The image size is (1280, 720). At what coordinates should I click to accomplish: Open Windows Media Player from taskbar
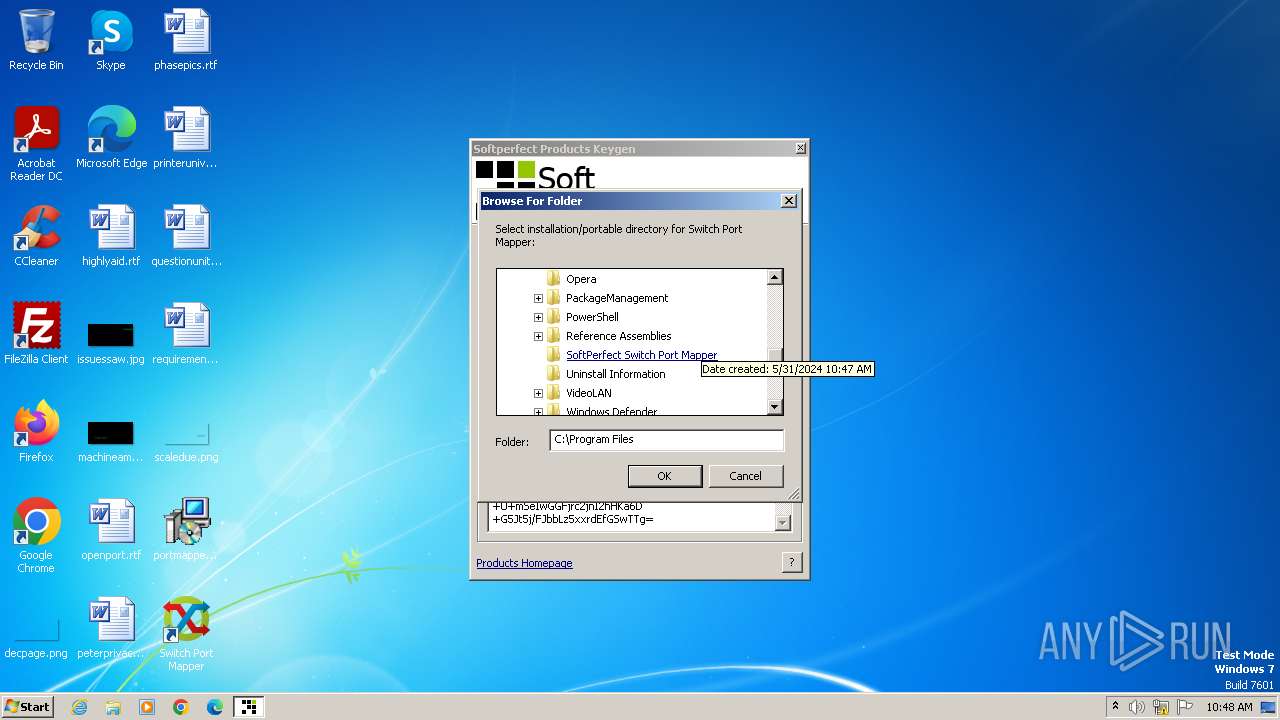pyautogui.click(x=147, y=707)
